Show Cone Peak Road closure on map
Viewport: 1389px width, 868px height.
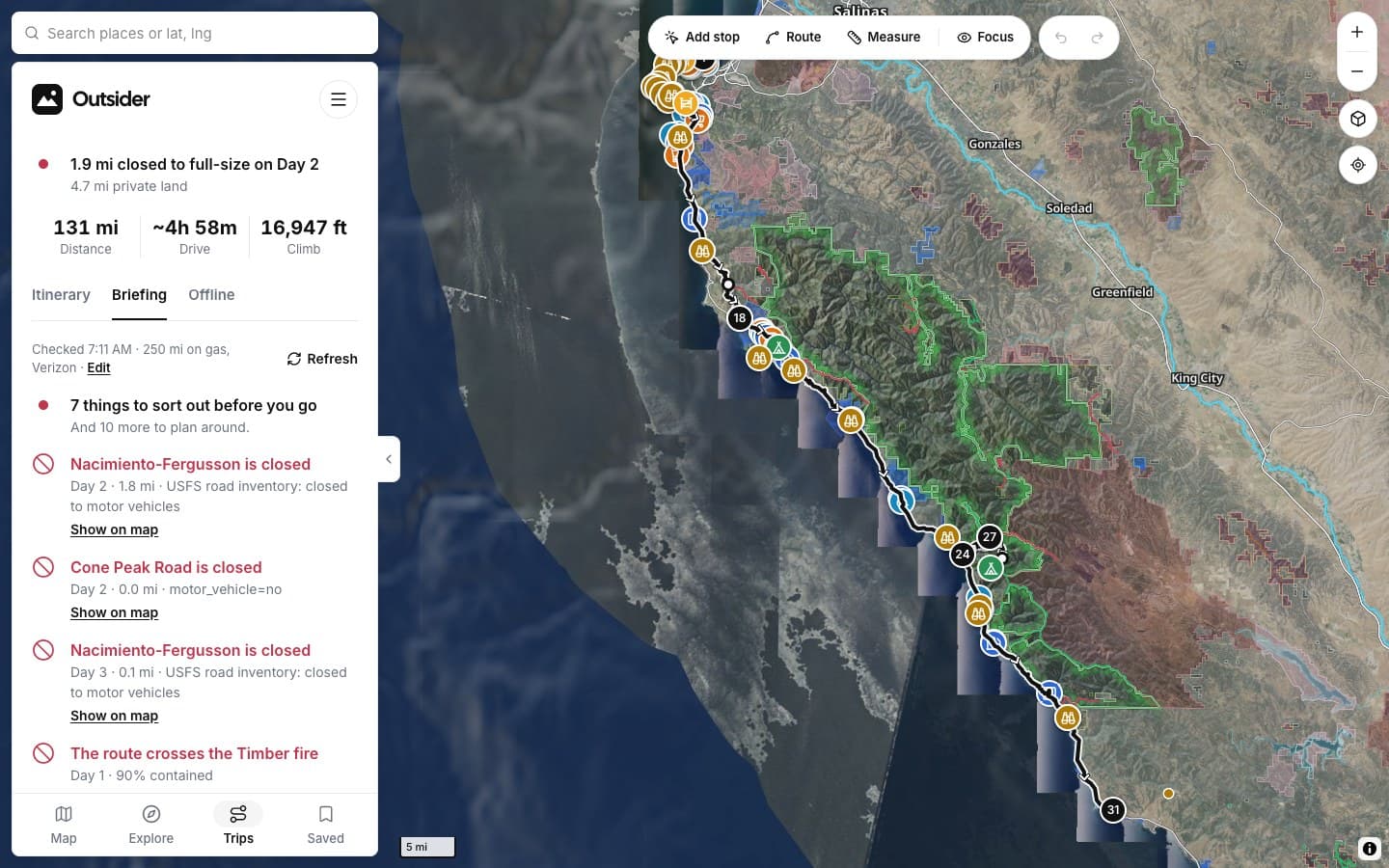click(x=114, y=612)
